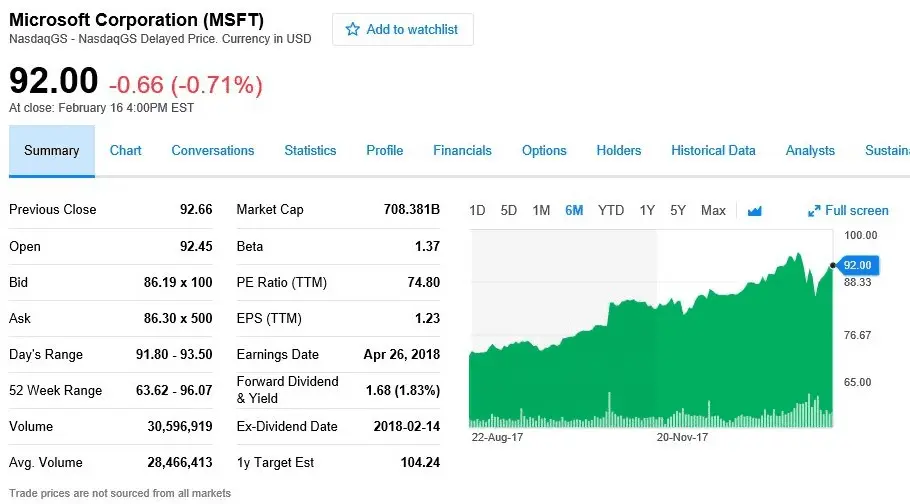Image resolution: width=910 pixels, height=504 pixels.
Task: Select the YTD chart range
Action: click(611, 210)
